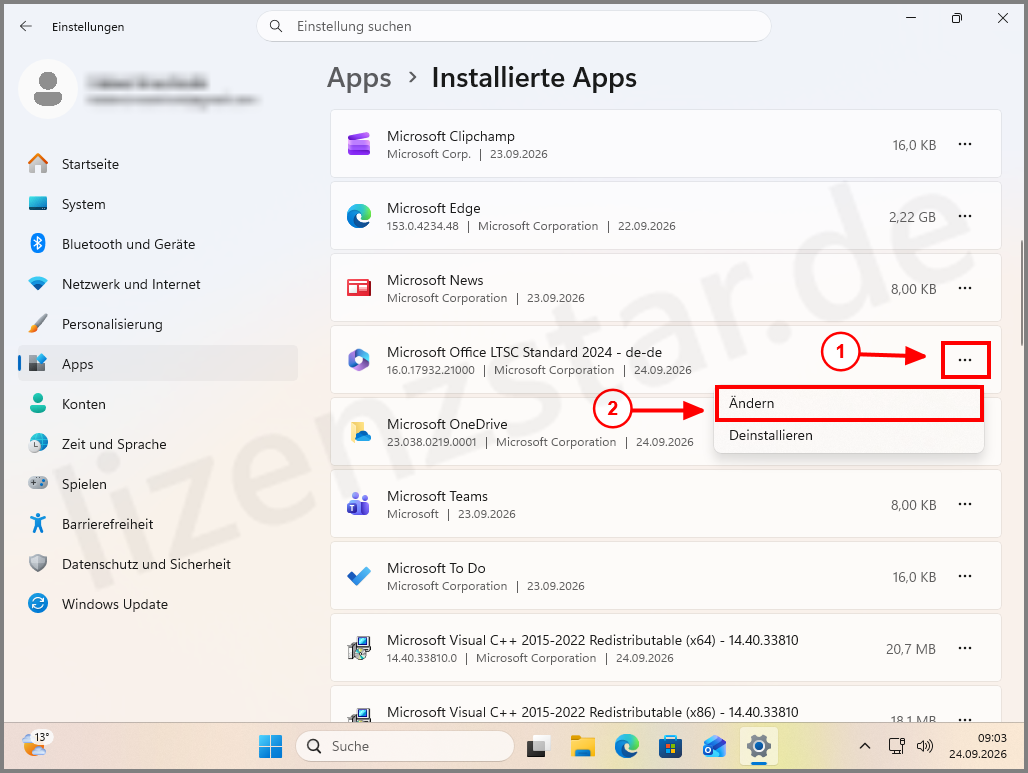Click the Microsoft OneDrive app icon
This screenshot has width=1028, height=773.
click(x=360, y=432)
